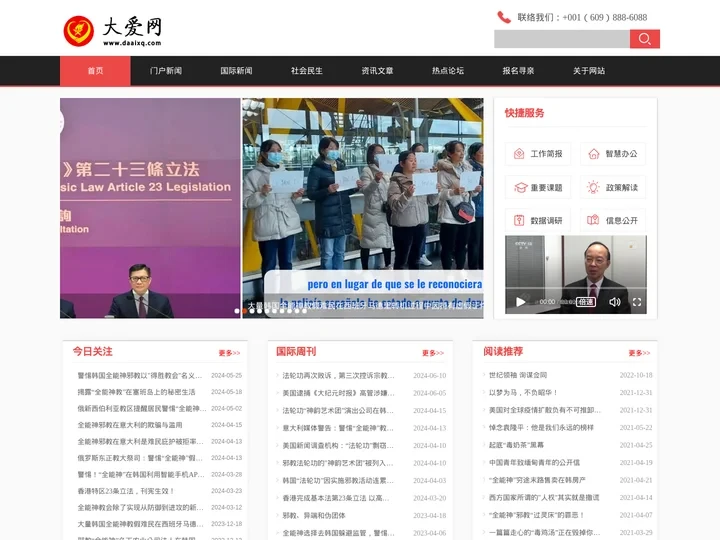Screen dimensions: 720x540
Task: Click the 大爱网 heart logo
Action: [x=79, y=31]
